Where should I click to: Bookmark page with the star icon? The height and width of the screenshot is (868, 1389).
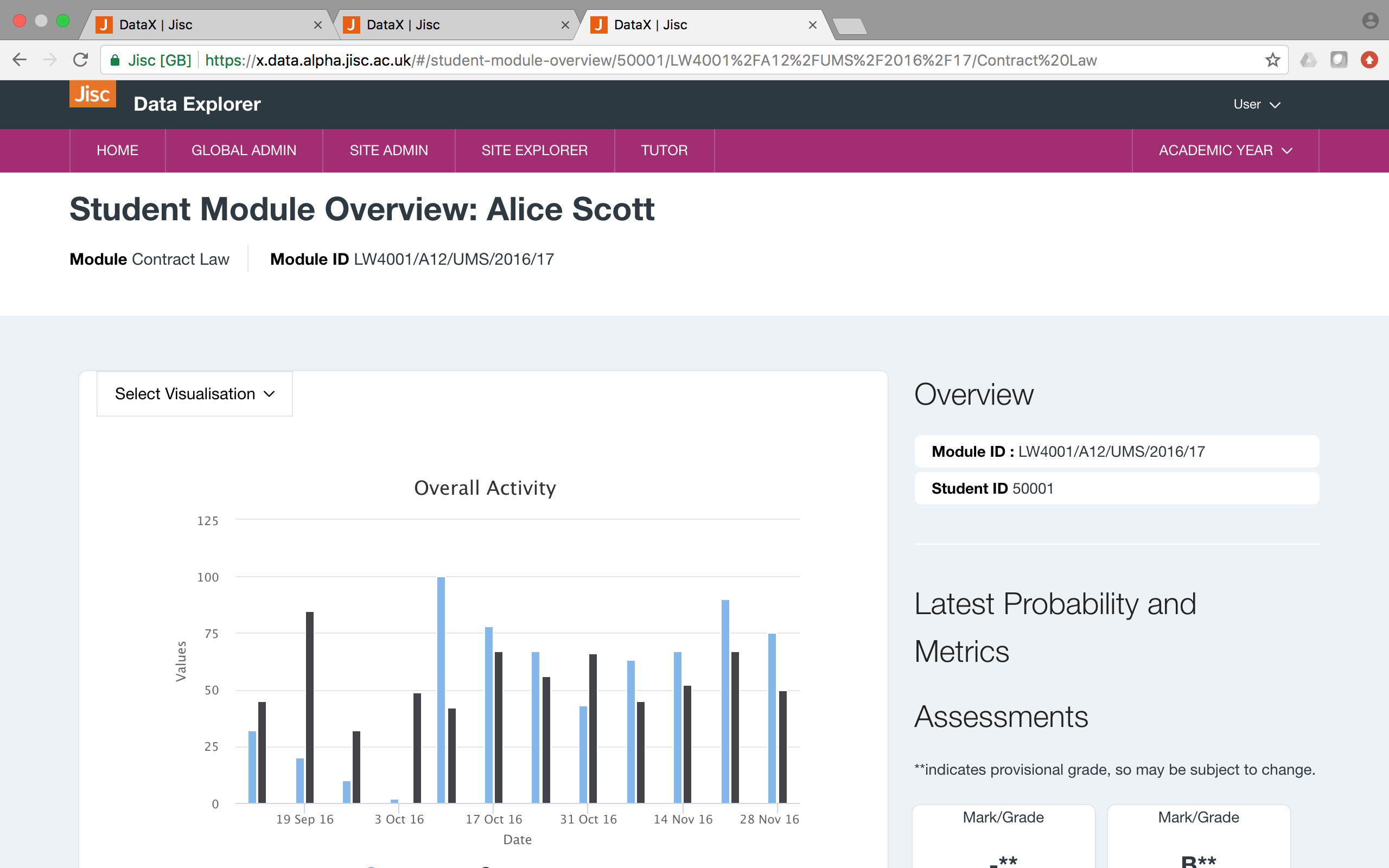pyautogui.click(x=1272, y=60)
